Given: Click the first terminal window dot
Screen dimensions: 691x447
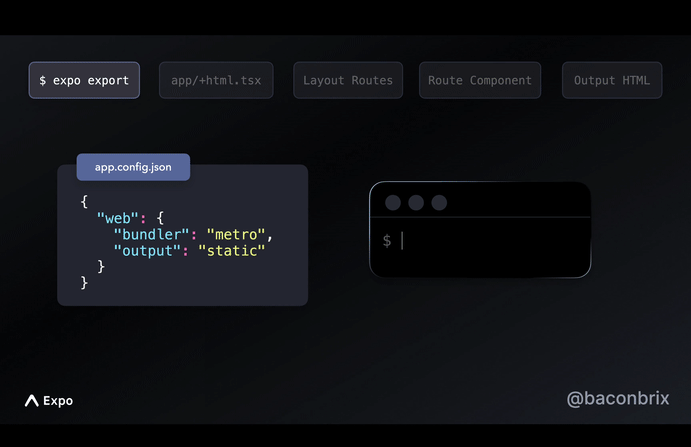Looking at the screenshot, I should 393,203.
